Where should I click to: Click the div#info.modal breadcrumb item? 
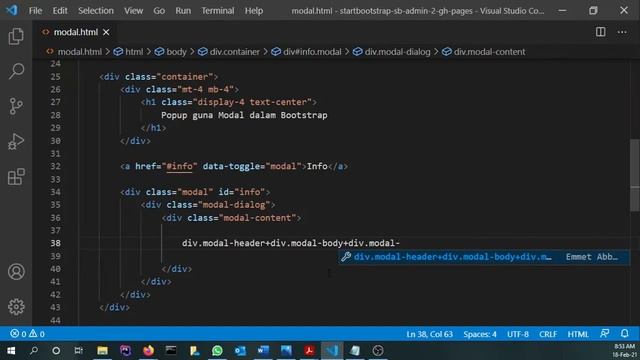(x=307, y=52)
